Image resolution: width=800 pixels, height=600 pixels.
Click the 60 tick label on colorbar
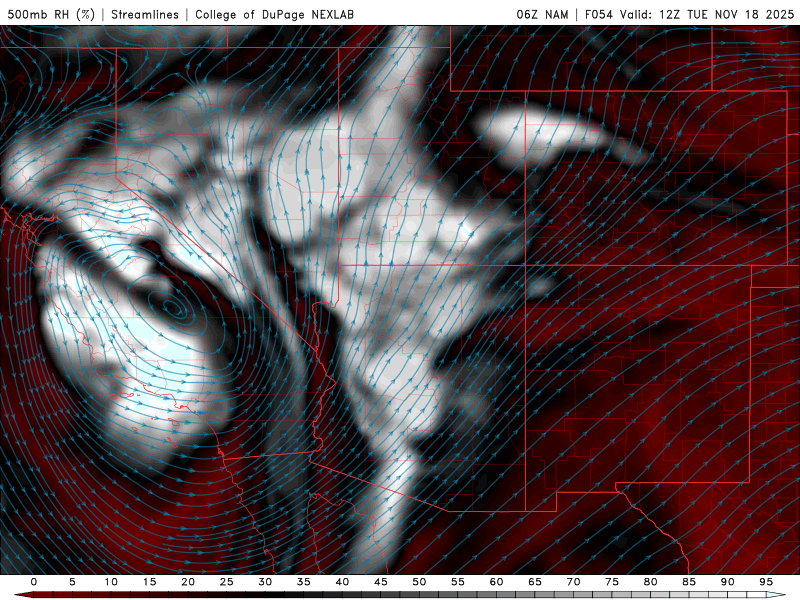coord(496,582)
